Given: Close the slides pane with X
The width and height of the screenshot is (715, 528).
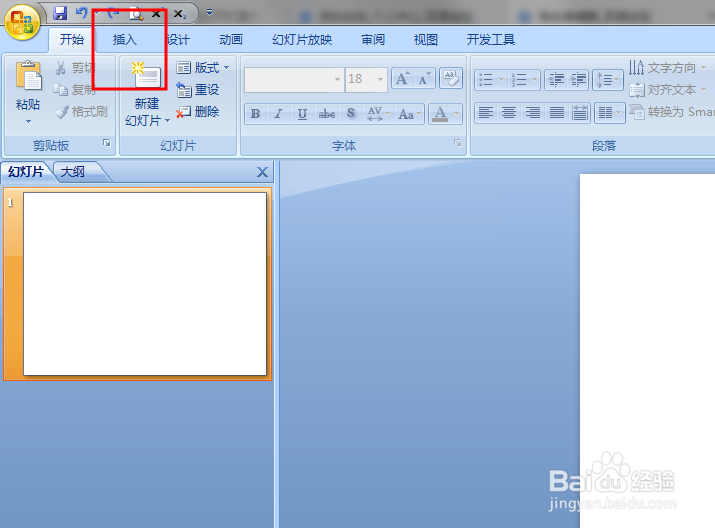Looking at the screenshot, I should click(x=262, y=172).
